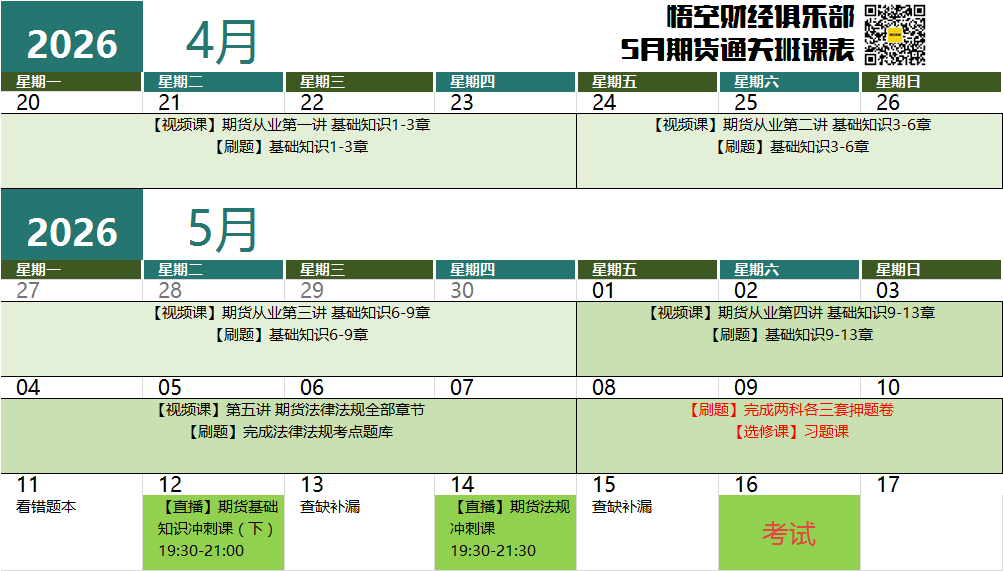Select 查缺补漏 under May 15
Image resolution: width=1003 pixels, height=571 pixels.
[622, 507]
